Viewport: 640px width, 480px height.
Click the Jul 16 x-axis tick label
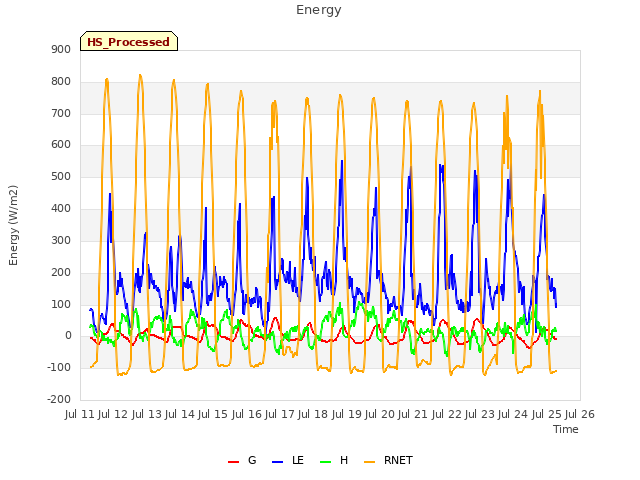click(247, 414)
